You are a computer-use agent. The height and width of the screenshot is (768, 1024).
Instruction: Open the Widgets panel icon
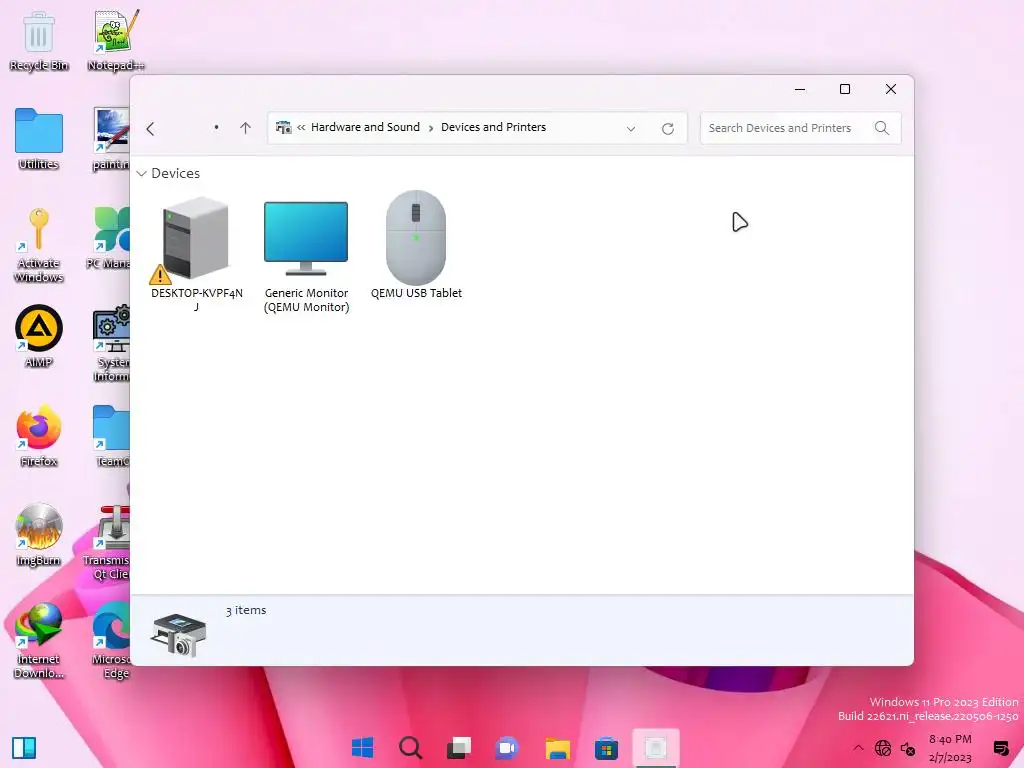[x=24, y=748]
